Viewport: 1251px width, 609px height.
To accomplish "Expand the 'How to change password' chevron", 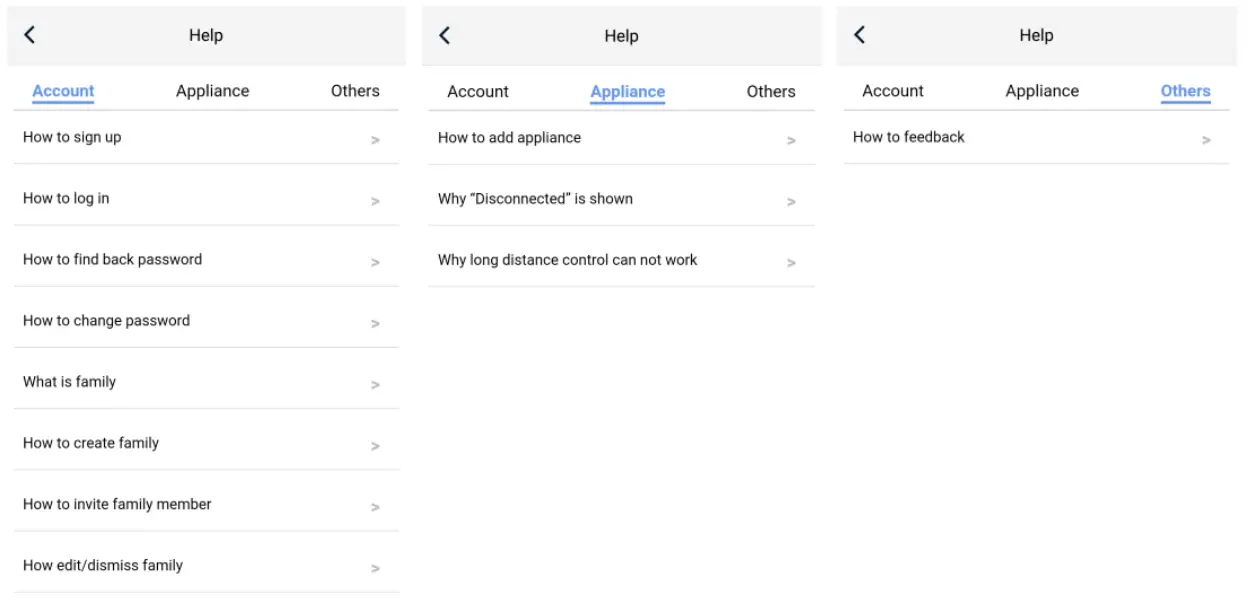I will 375,323.
